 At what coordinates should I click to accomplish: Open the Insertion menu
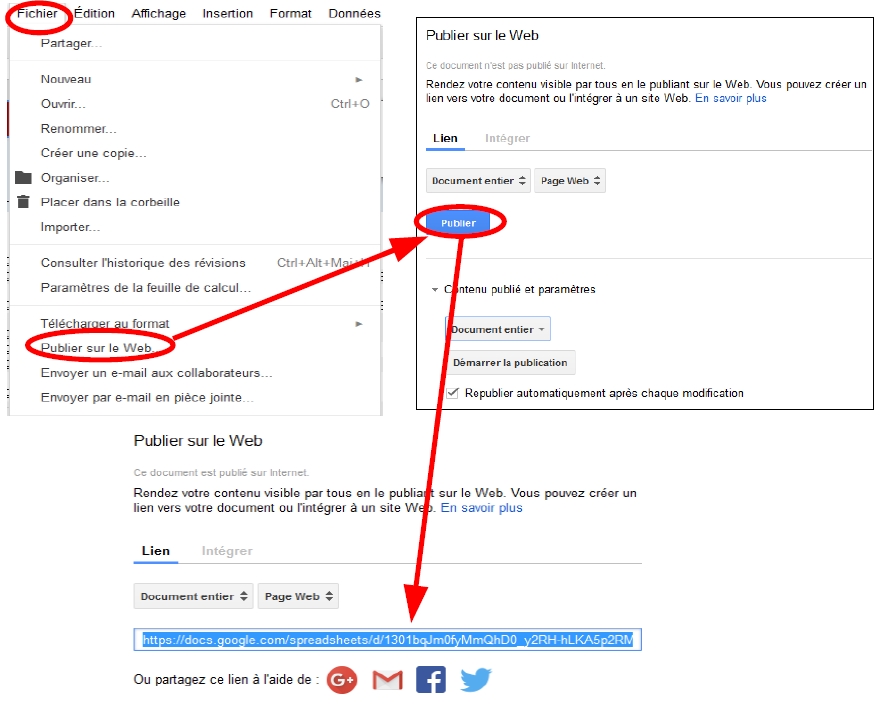[228, 13]
